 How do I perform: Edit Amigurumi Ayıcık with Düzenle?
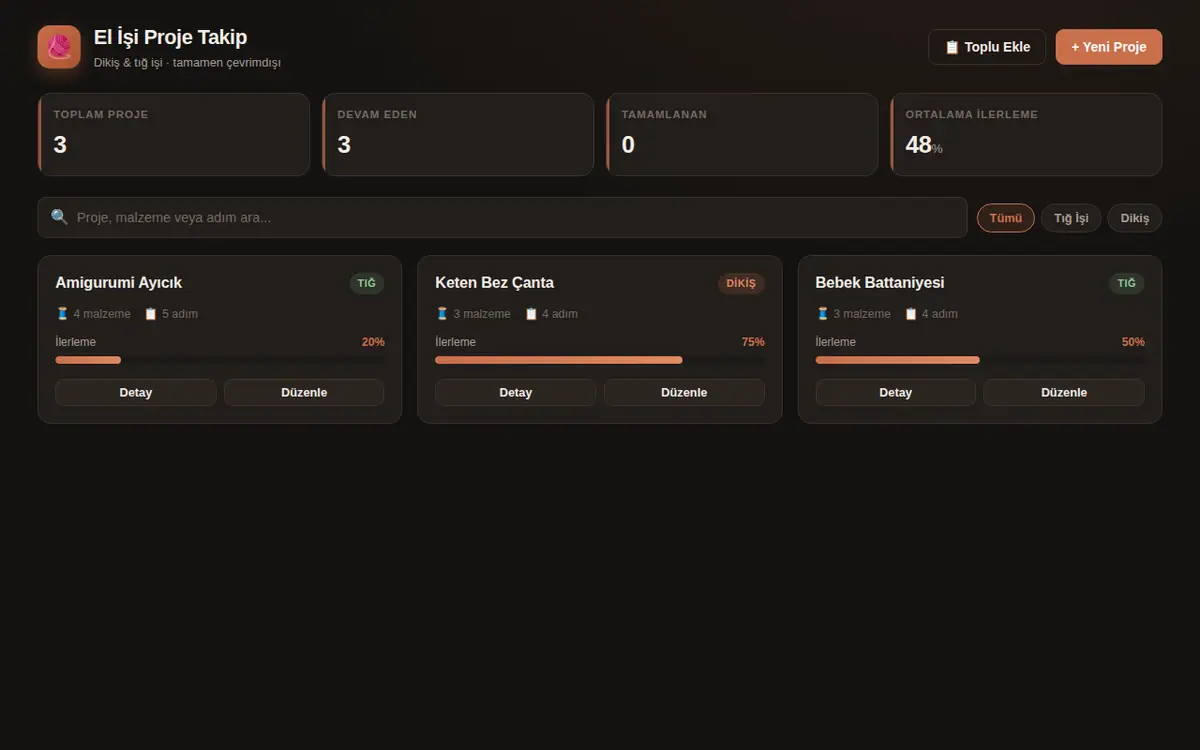(x=304, y=393)
